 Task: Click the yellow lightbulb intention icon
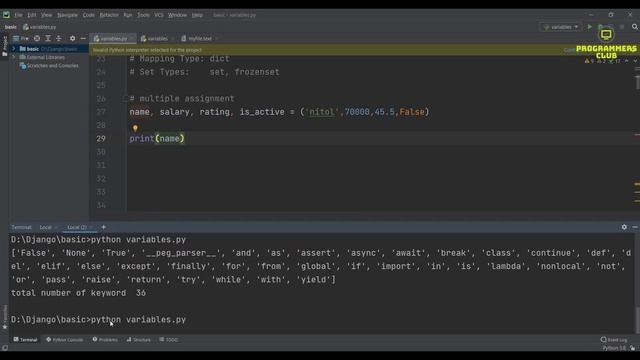pyautogui.click(x=135, y=128)
